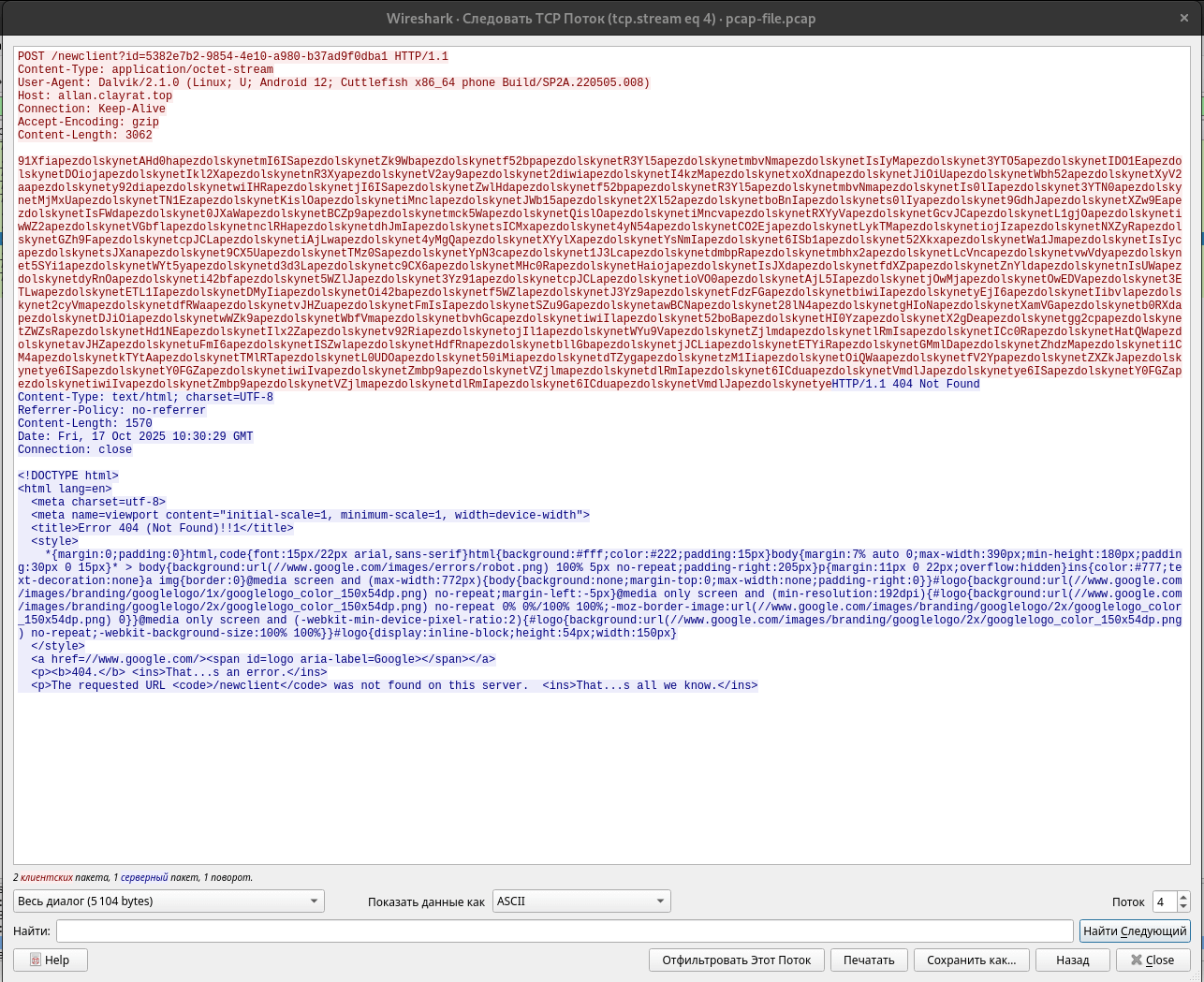
Task: Increase the Поток stream number with up arrow
Action: [1183, 896]
